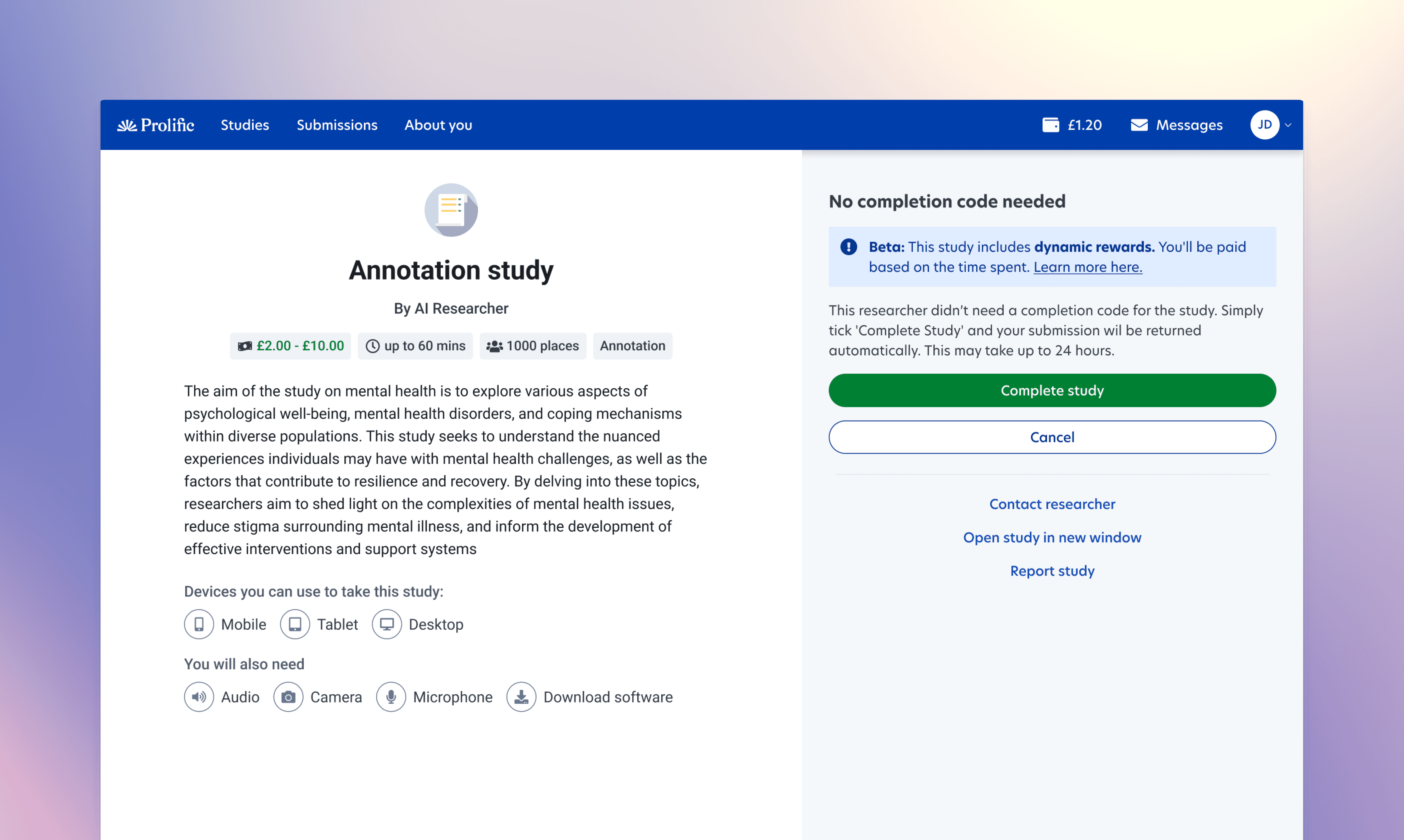1404x840 pixels.
Task: Click the annotation study document icon
Action: [451, 210]
